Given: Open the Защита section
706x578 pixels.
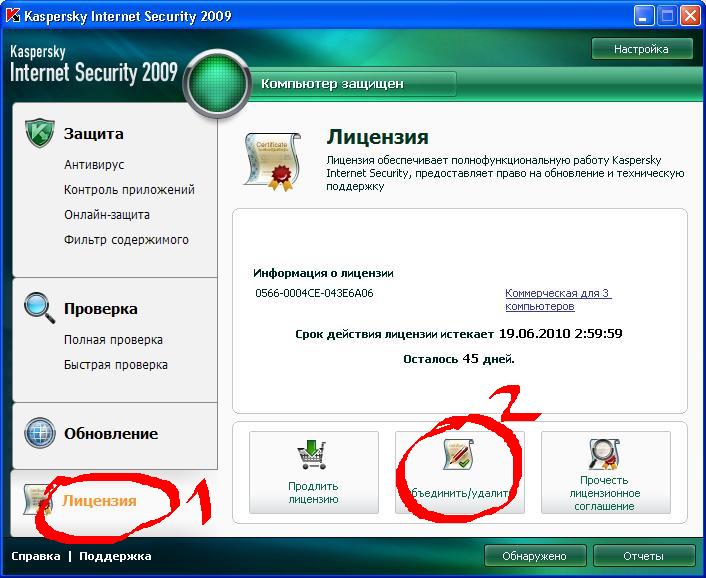Looking at the screenshot, I should pos(93,134).
